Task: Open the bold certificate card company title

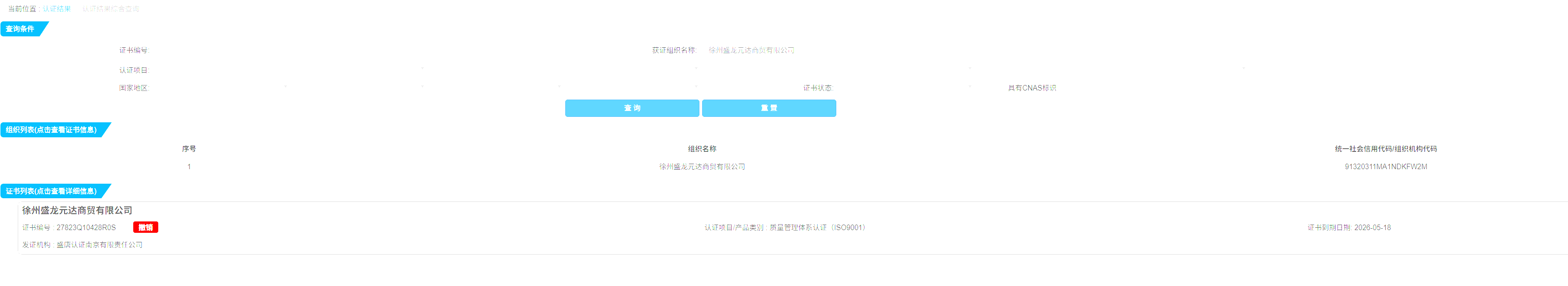Action: (77, 211)
